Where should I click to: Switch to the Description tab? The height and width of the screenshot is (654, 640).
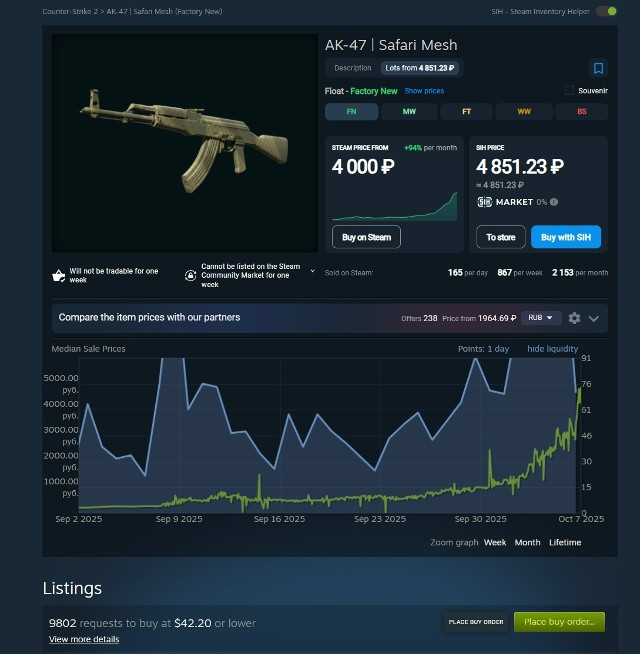(x=353, y=68)
